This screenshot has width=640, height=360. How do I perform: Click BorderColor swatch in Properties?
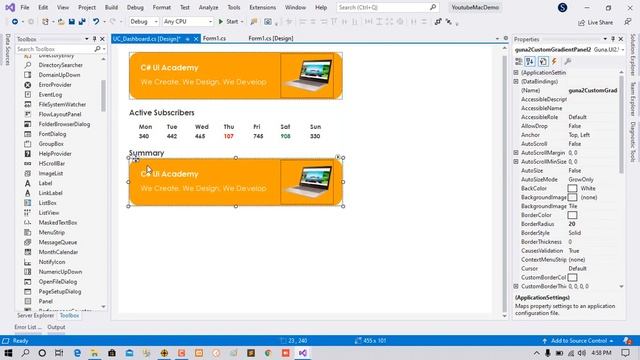point(572,215)
